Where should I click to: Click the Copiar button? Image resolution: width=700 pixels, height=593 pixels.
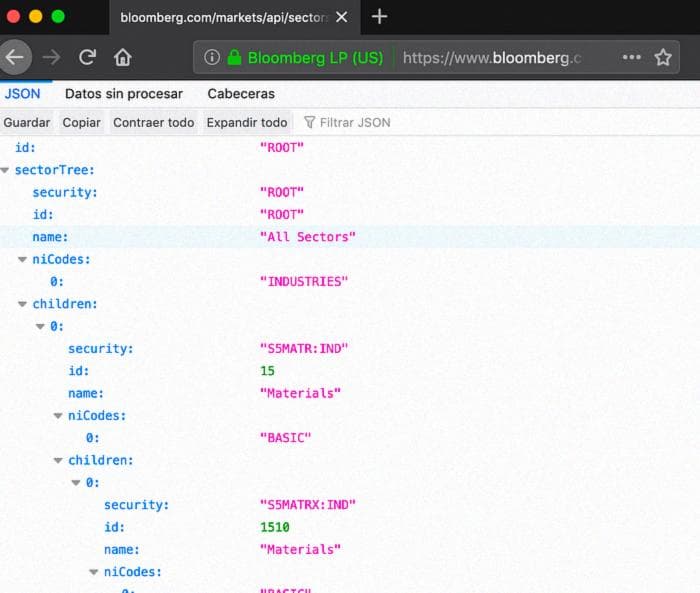coord(81,122)
